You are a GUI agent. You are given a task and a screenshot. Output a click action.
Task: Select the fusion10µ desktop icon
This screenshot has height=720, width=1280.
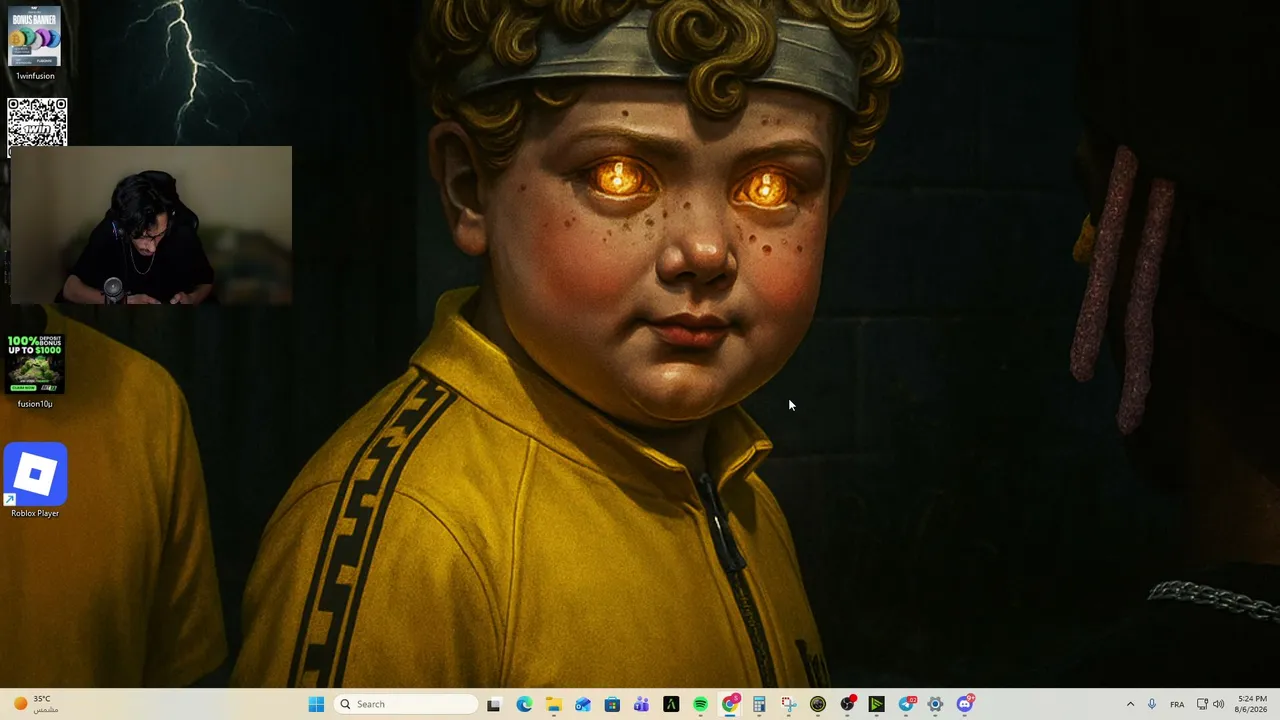coord(35,371)
